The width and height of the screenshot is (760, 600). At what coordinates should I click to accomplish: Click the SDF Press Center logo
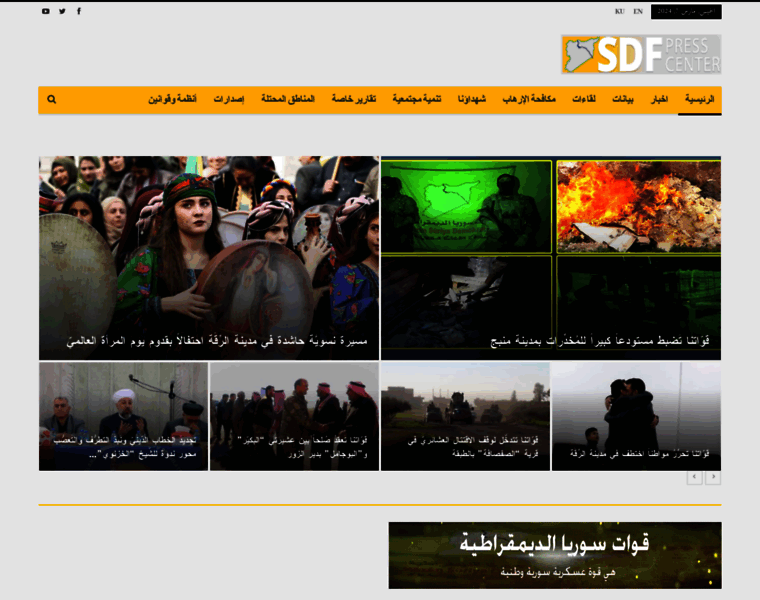[x=640, y=54]
